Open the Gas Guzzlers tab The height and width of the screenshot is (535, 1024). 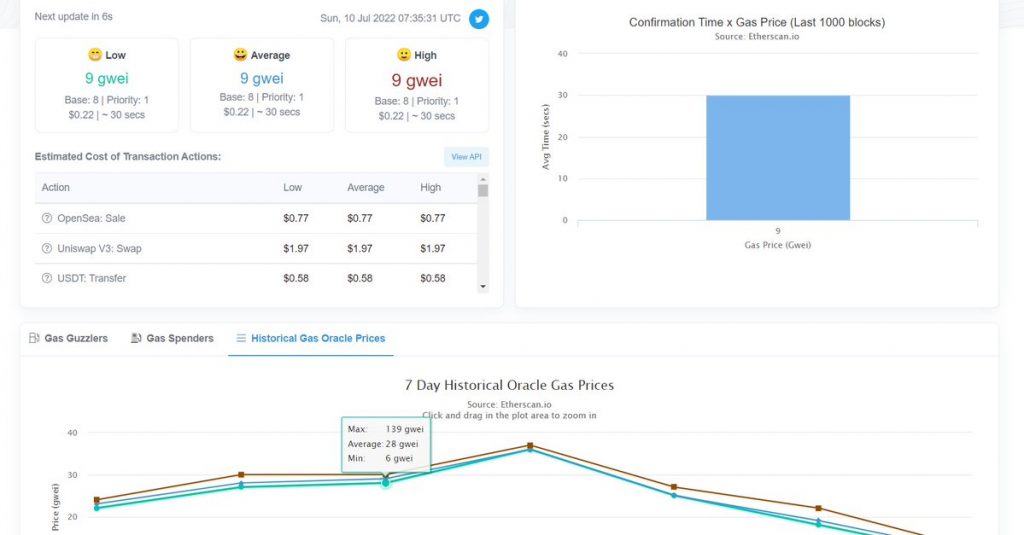point(69,338)
